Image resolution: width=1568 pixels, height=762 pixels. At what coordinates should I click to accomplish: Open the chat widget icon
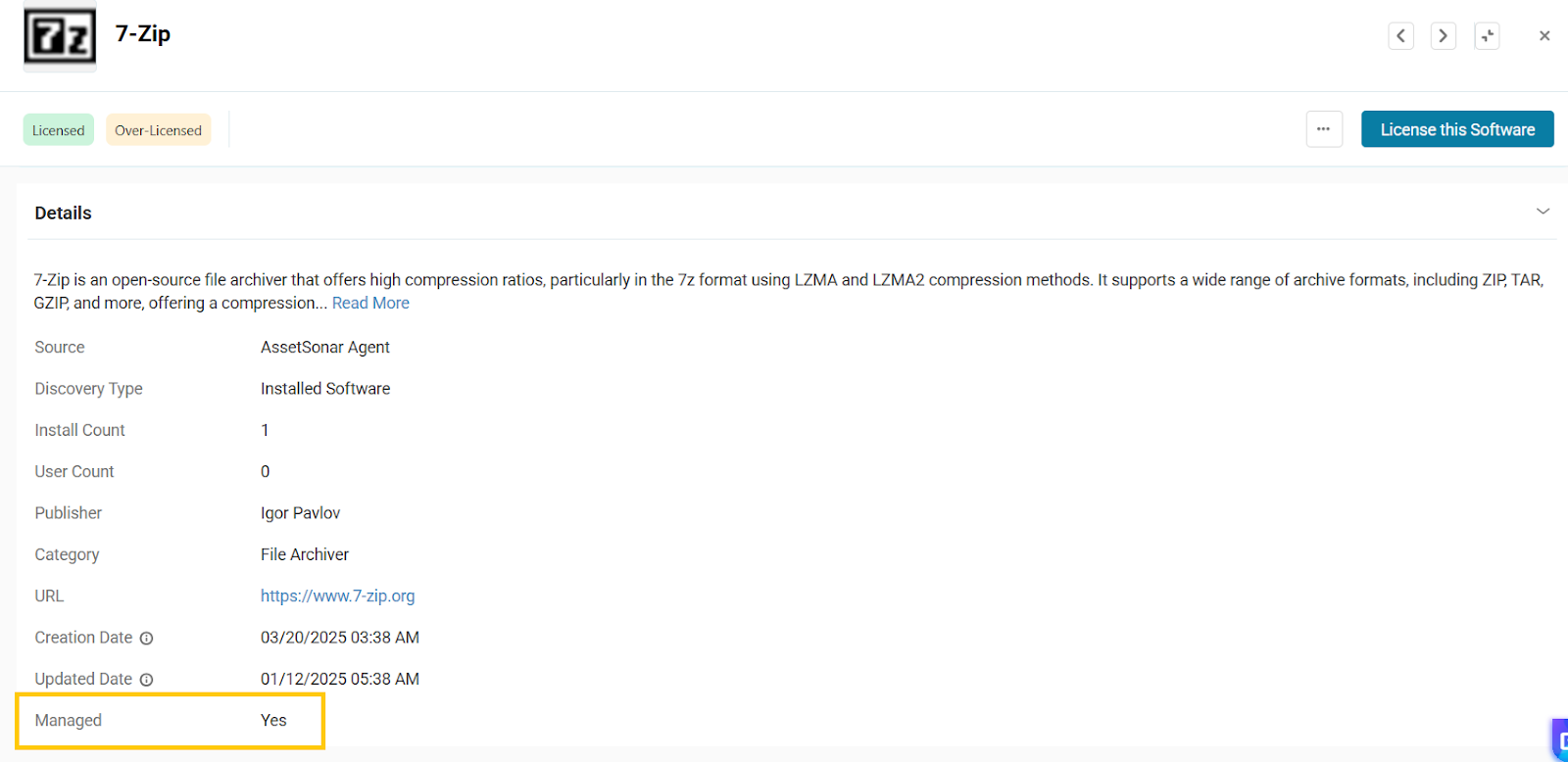[x=1560, y=740]
